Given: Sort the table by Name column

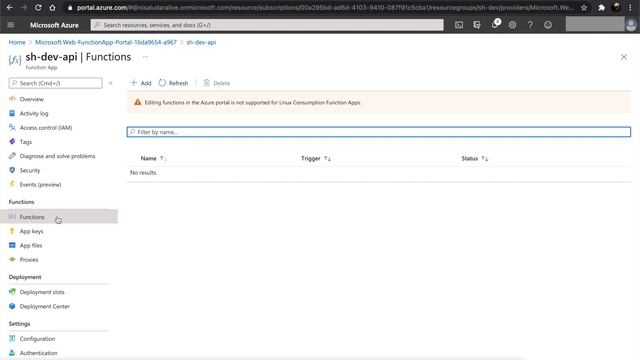Looking at the screenshot, I should tap(153, 158).
